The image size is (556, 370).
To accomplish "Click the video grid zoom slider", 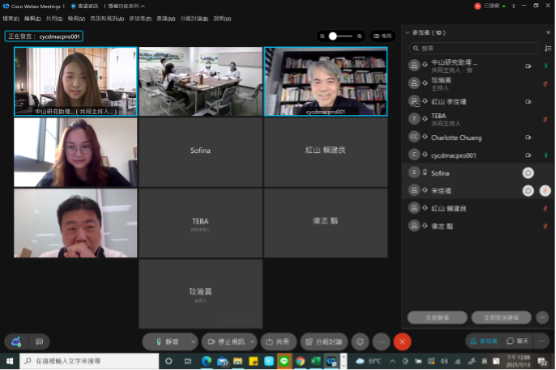I will pos(341,36).
